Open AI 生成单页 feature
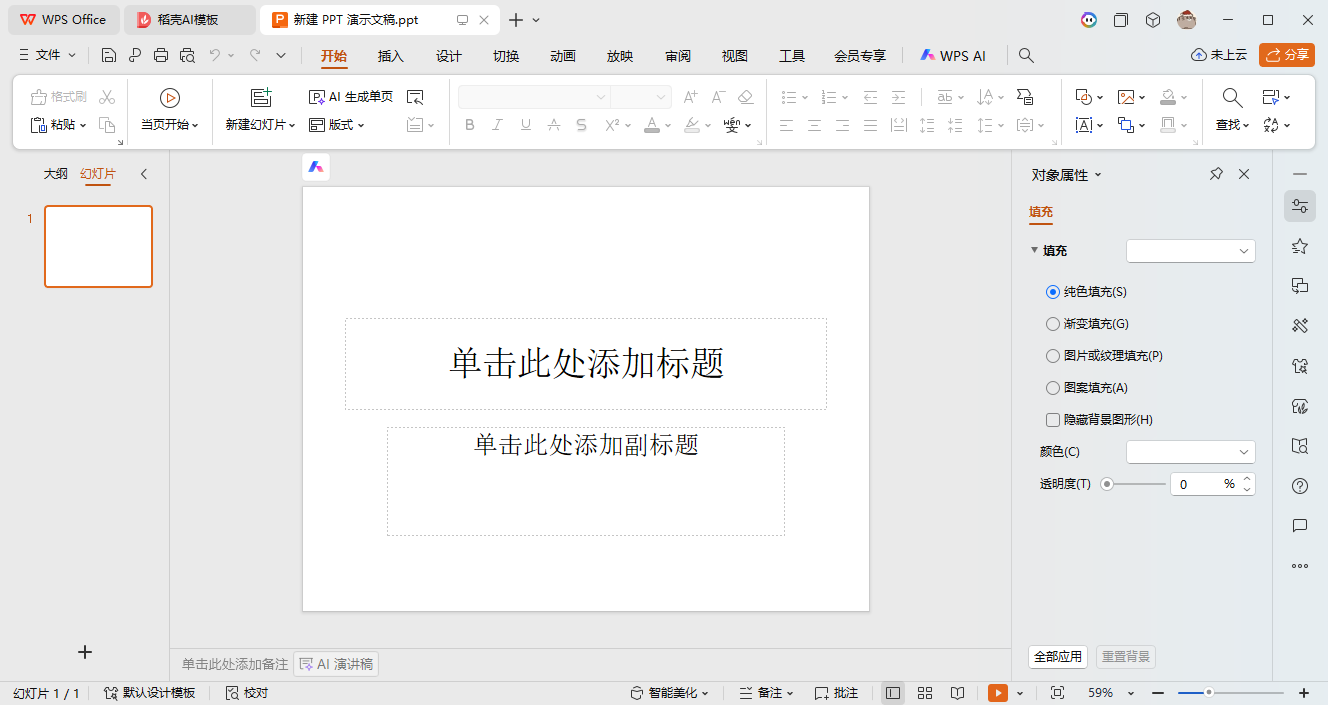 [x=350, y=96]
